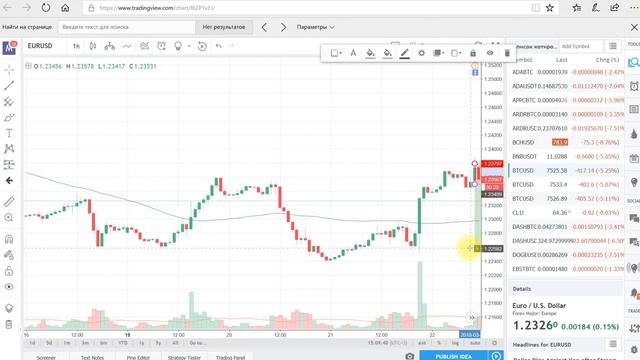Image resolution: width=640 pixels, height=360 pixels.
Task: Click the left arrow icon in sidebar
Action: point(9,180)
